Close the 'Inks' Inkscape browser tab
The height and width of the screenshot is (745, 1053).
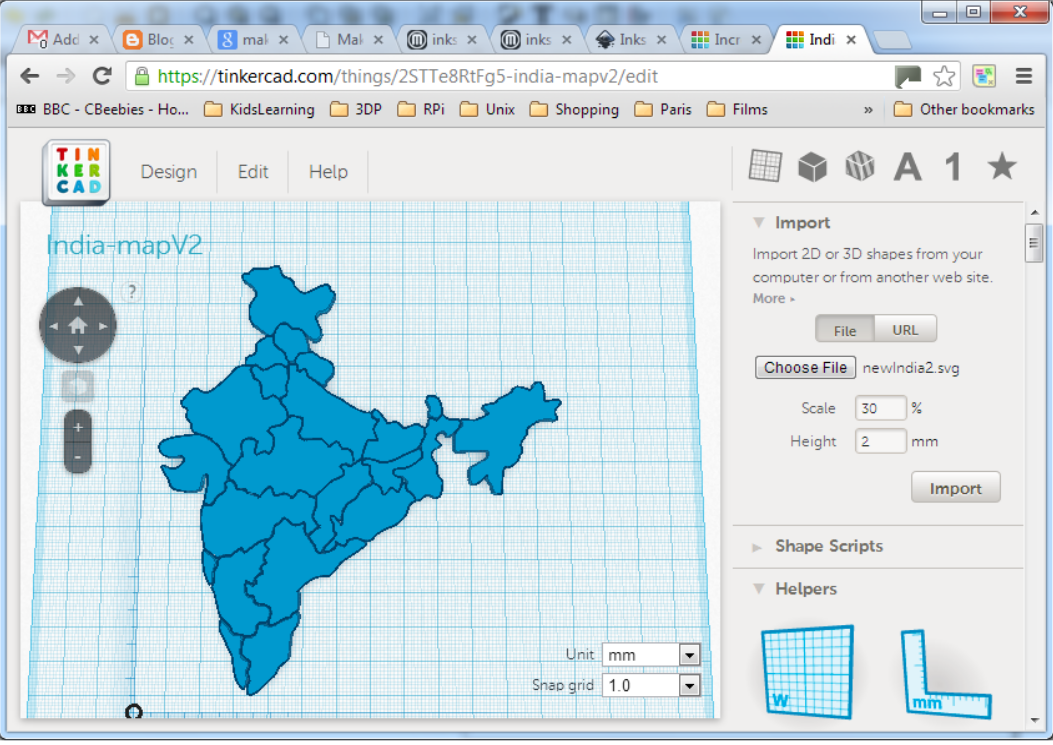(661, 40)
